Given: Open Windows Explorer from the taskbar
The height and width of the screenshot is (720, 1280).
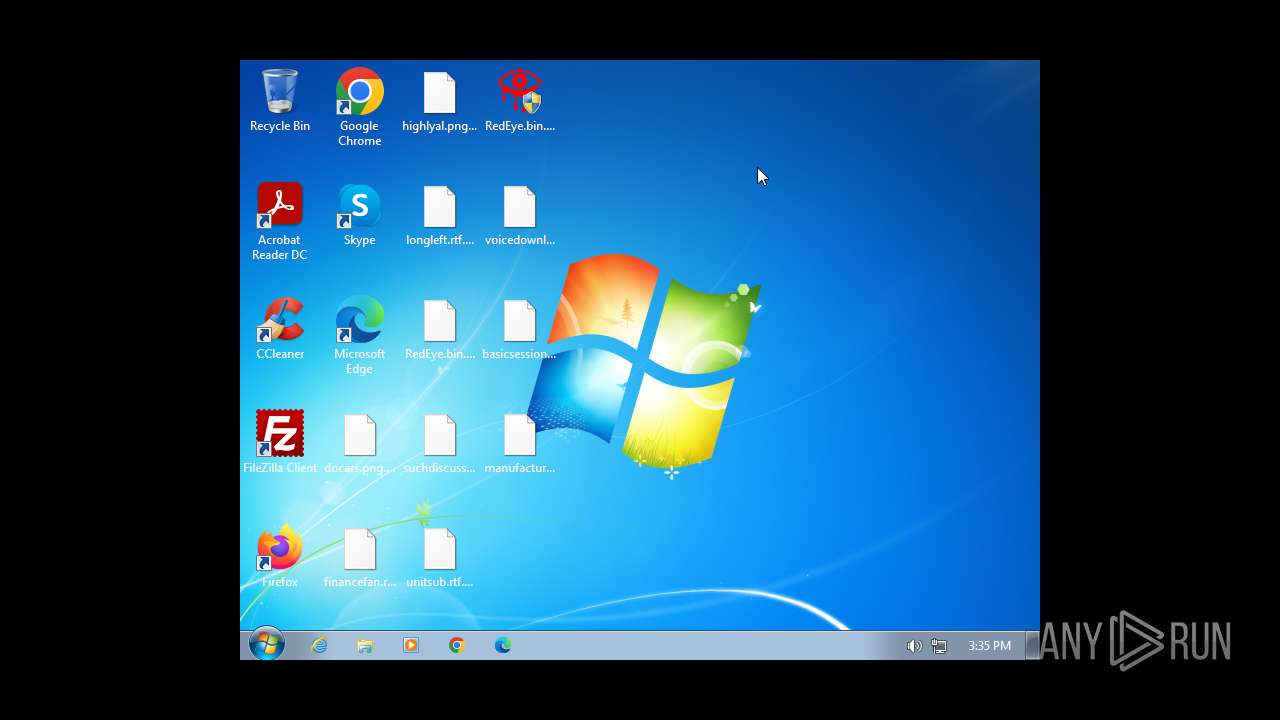Looking at the screenshot, I should (365, 645).
